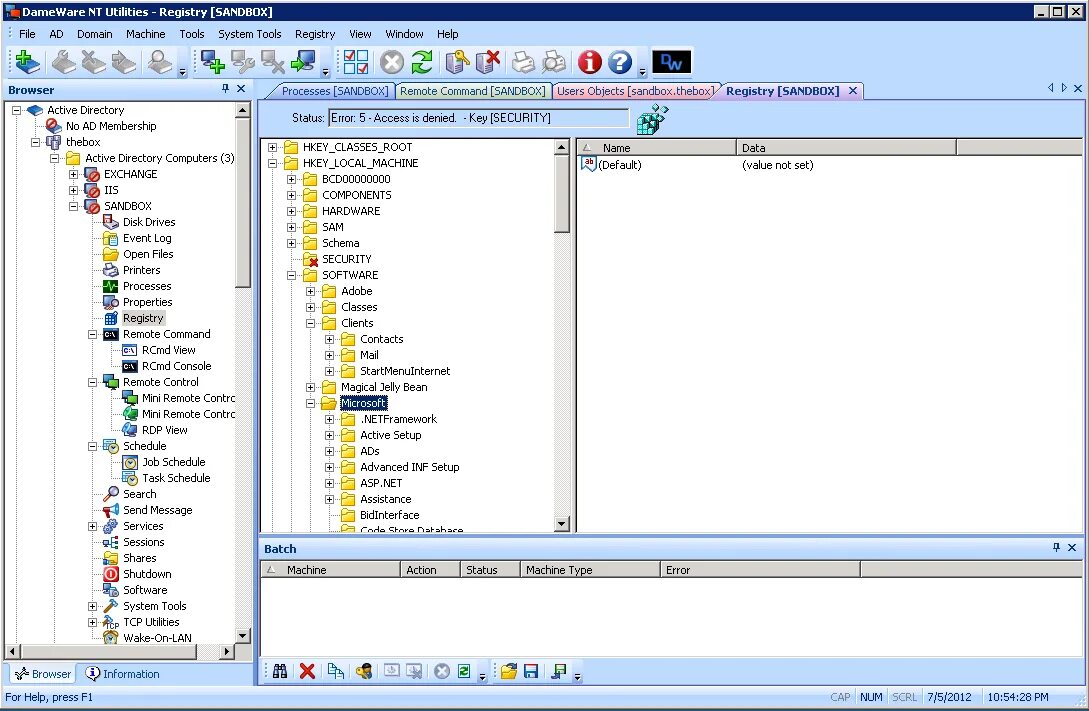Viewport: 1089px width, 711px height.
Task: Collapse the Microsoft registry key
Action: point(310,403)
